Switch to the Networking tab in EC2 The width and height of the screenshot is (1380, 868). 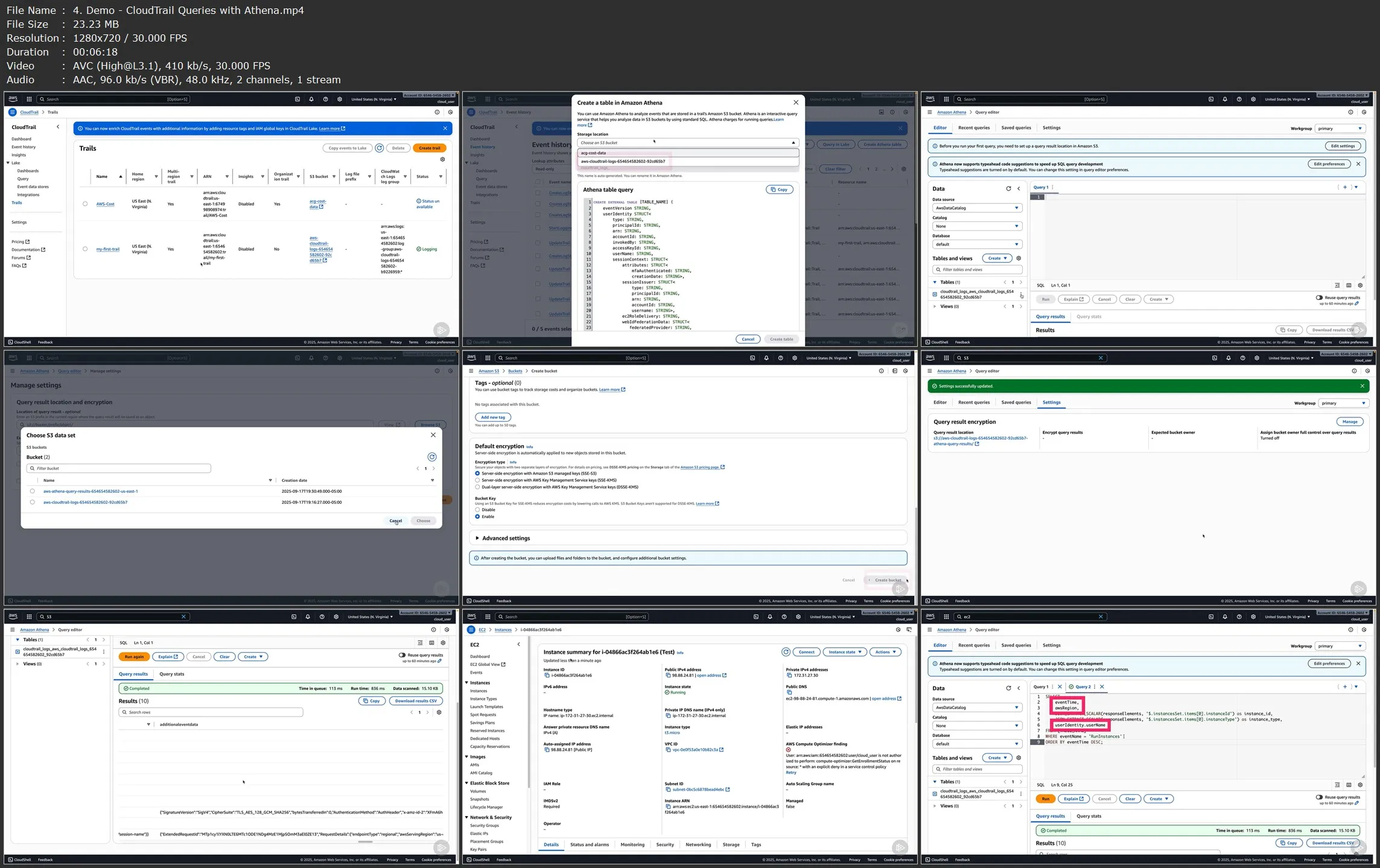[x=698, y=844]
